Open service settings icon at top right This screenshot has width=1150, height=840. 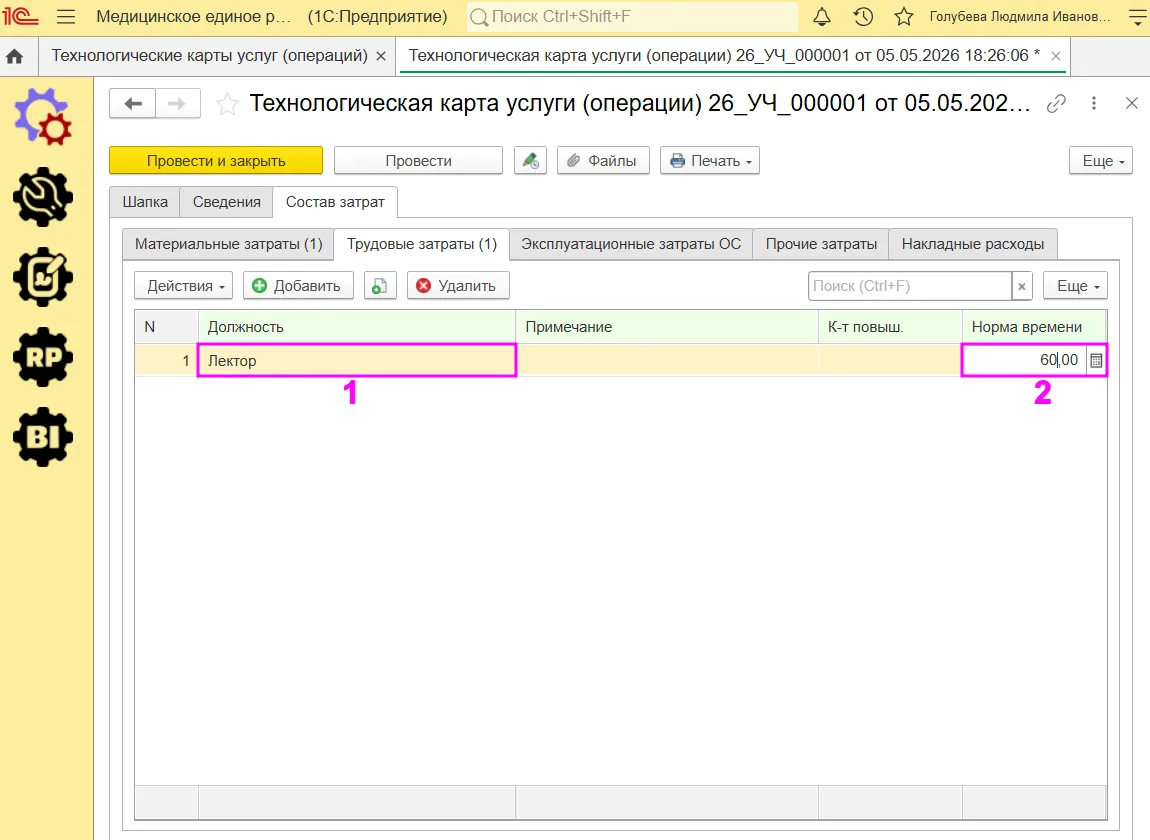point(1136,16)
